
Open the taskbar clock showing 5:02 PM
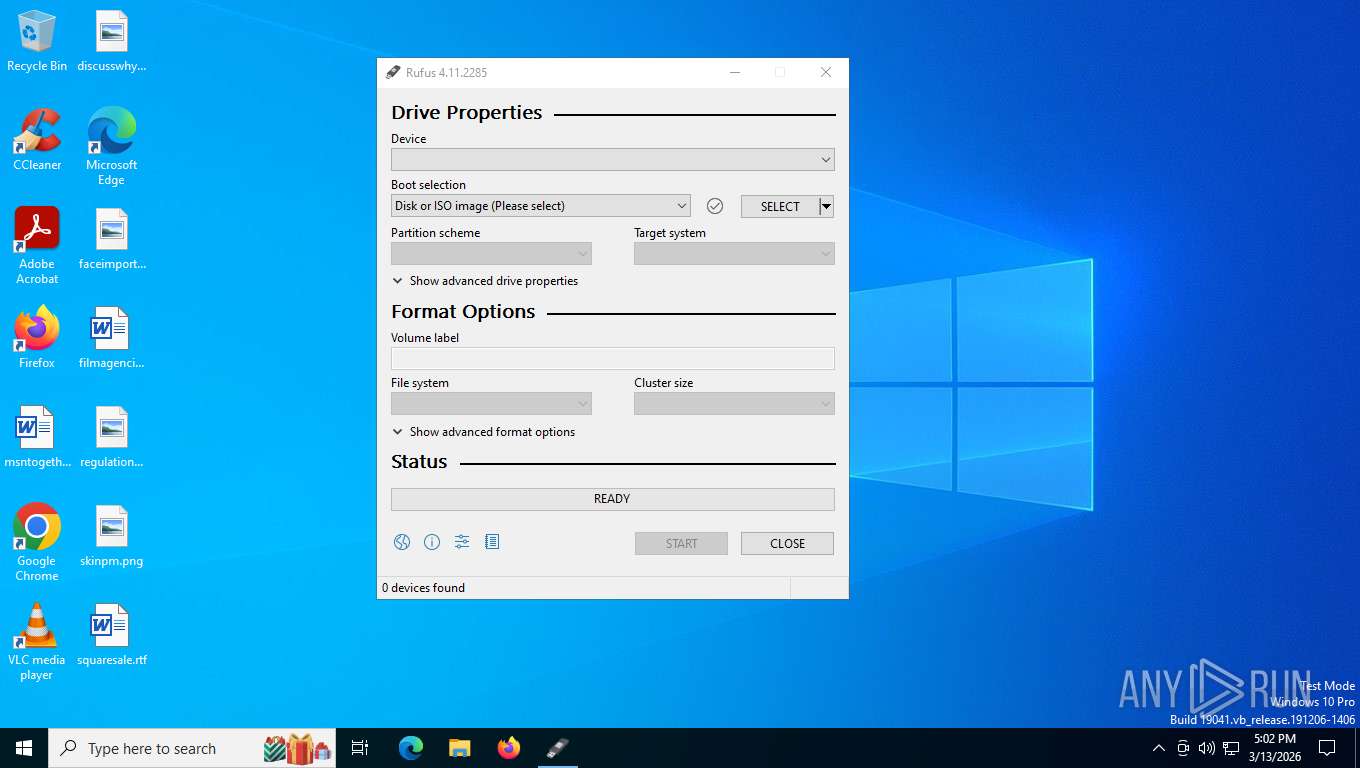point(1274,748)
